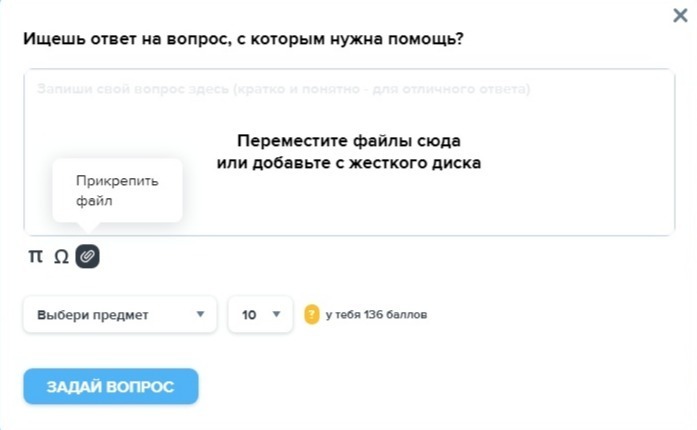Open the Ω special symbols picker
697x430 pixels.
click(61, 257)
